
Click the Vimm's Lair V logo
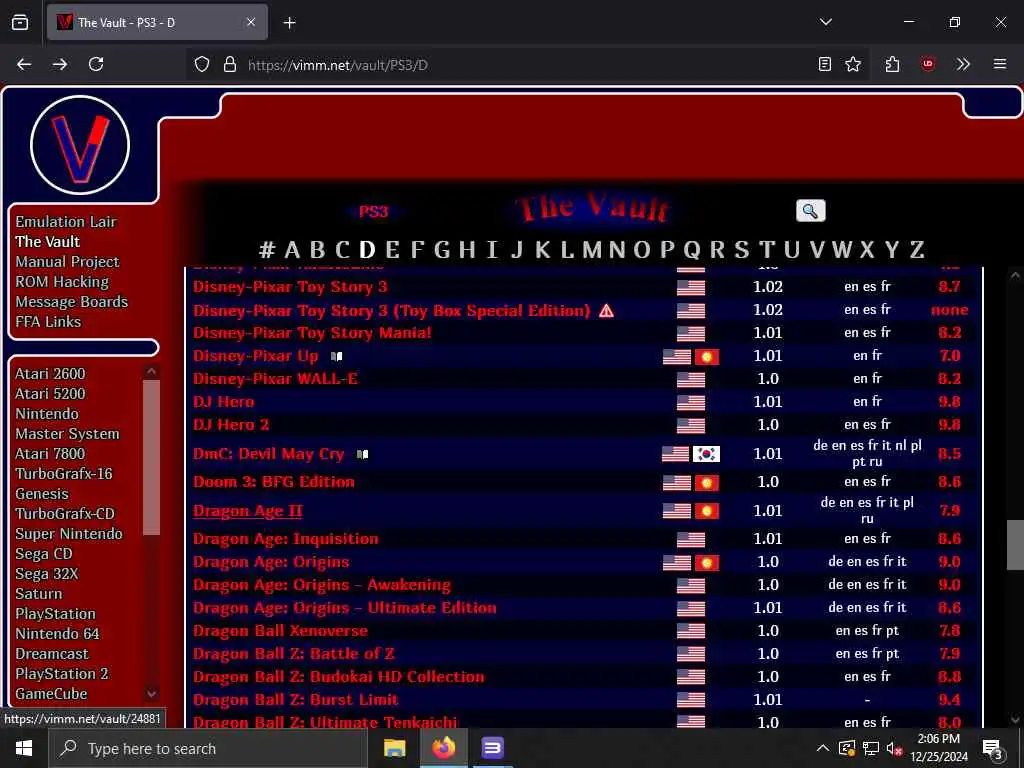(x=80, y=145)
